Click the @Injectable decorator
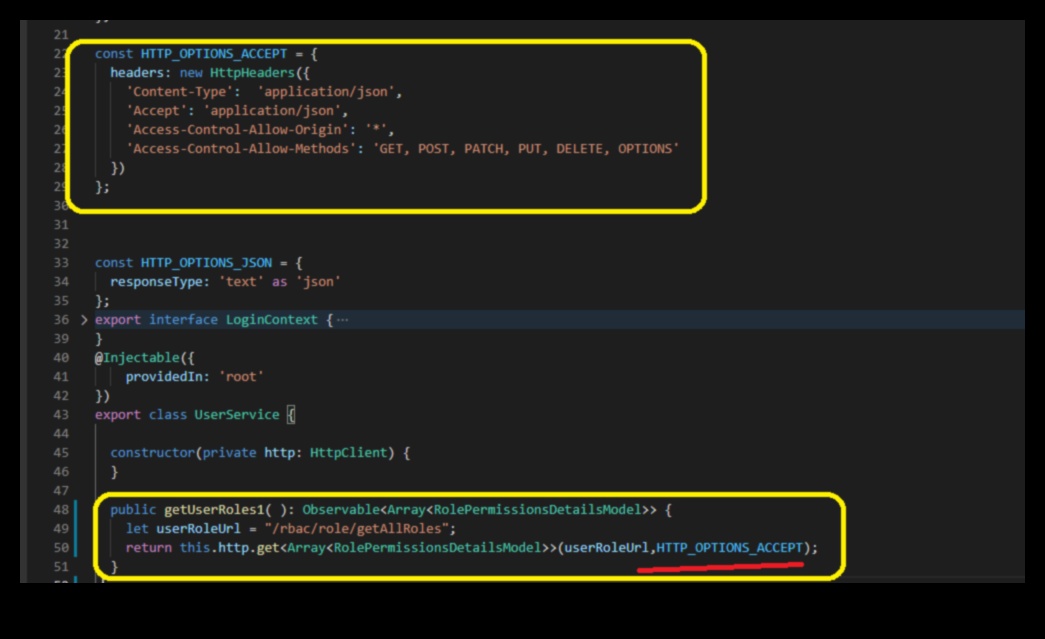The image size is (1045, 639). pyautogui.click(x=133, y=358)
